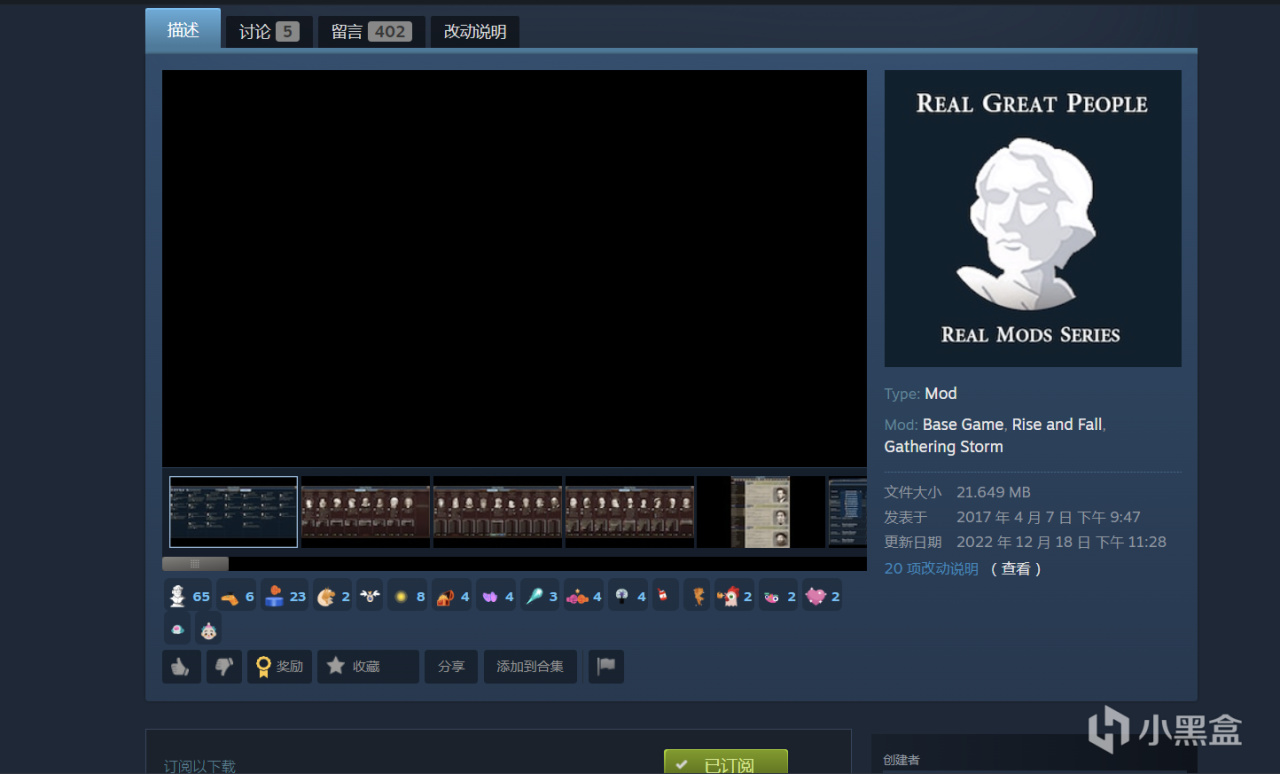Click the orange seahorse award icon
Viewport: 1280px width, 774px height.
click(x=697, y=597)
